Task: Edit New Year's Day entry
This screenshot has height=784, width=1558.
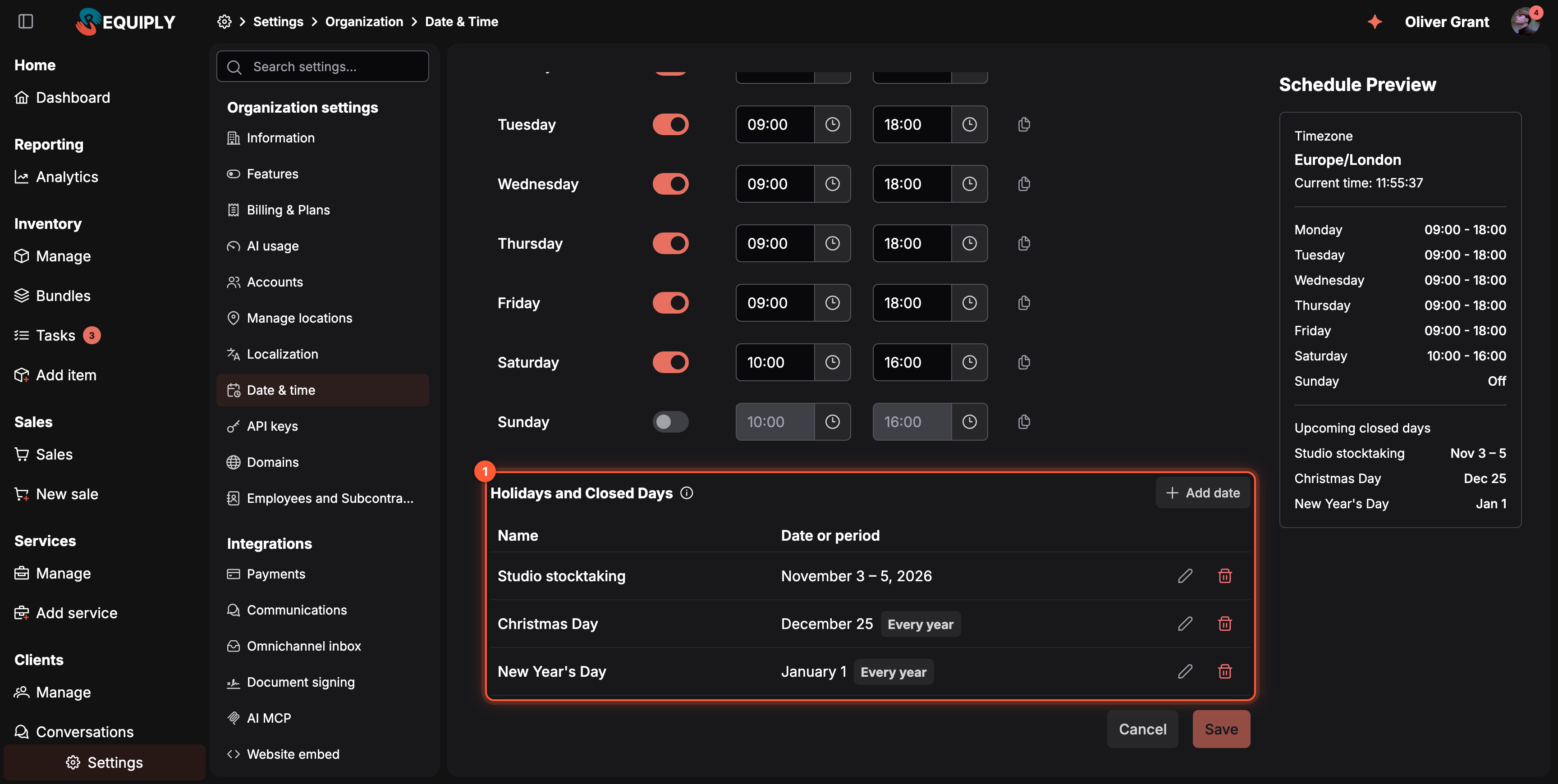Action: (x=1186, y=671)
